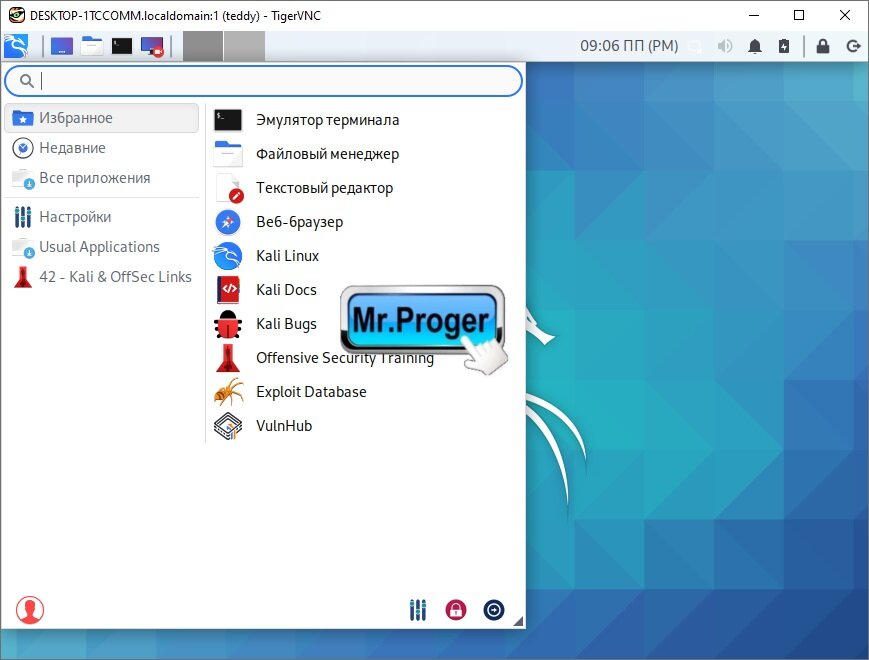
Task: Open settings manager from menu footer
Action: [x=418, y=610]
